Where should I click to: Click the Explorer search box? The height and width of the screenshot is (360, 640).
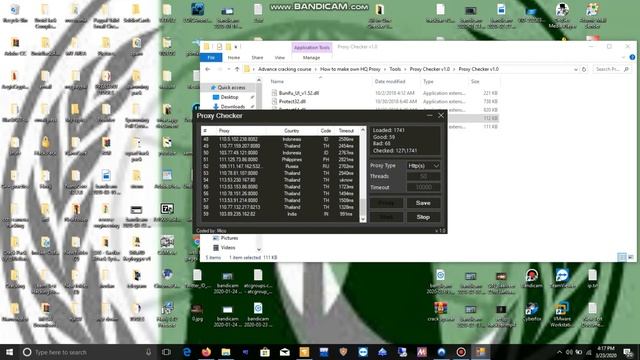click(611, 69)
